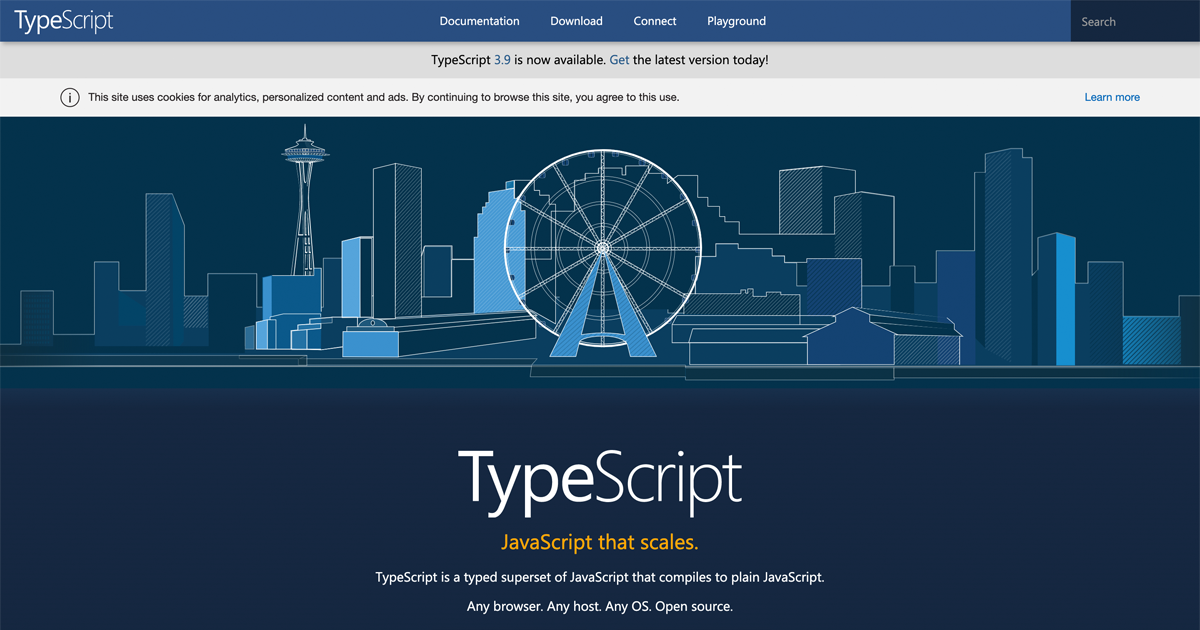Click the 'JavaScript that scales' tagline
This screenshot has height=630, width=1200.
tap(600, 541)
